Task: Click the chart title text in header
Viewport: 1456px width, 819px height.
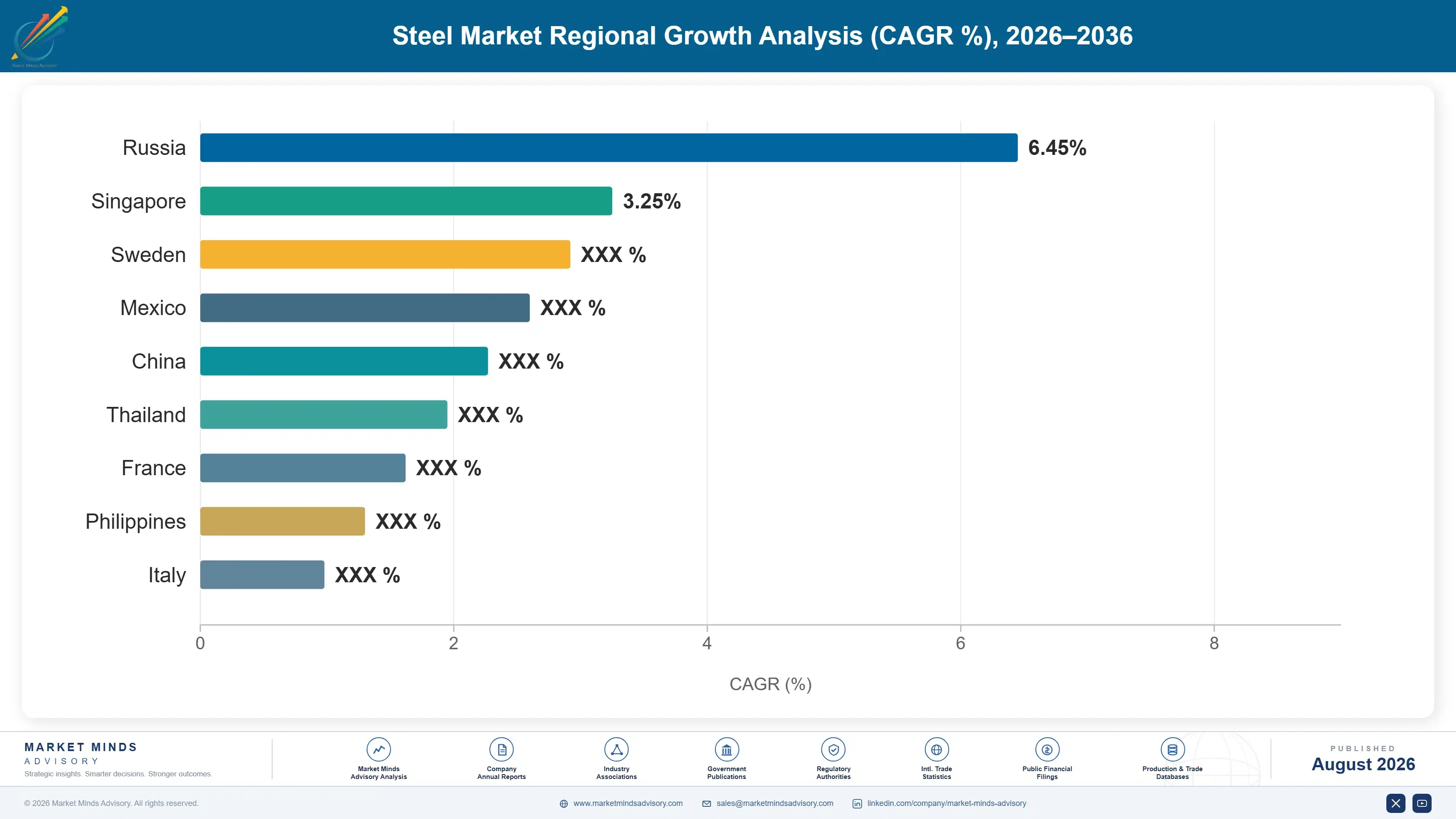Action: tap(762, 36)
